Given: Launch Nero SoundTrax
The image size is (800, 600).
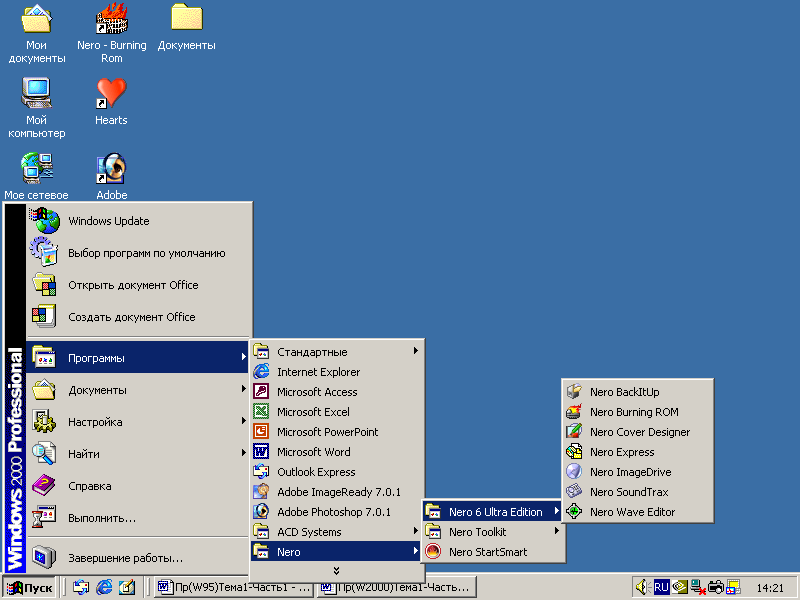Looking at the screenshot, I should coord(637,492).
